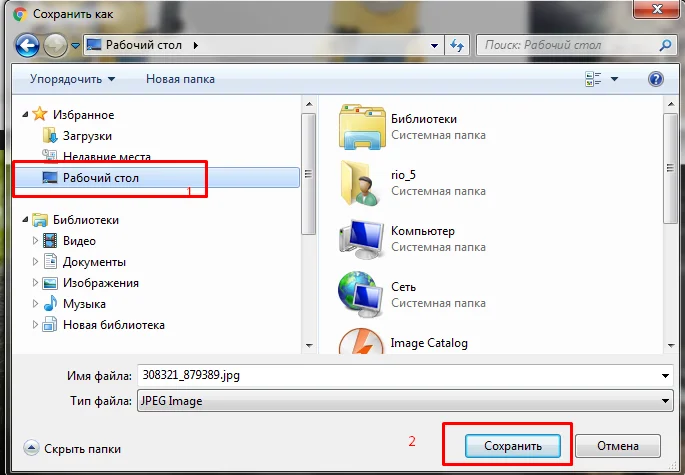Click the Refresh button next to address bar
685x475 pixels.
[457, 45]
